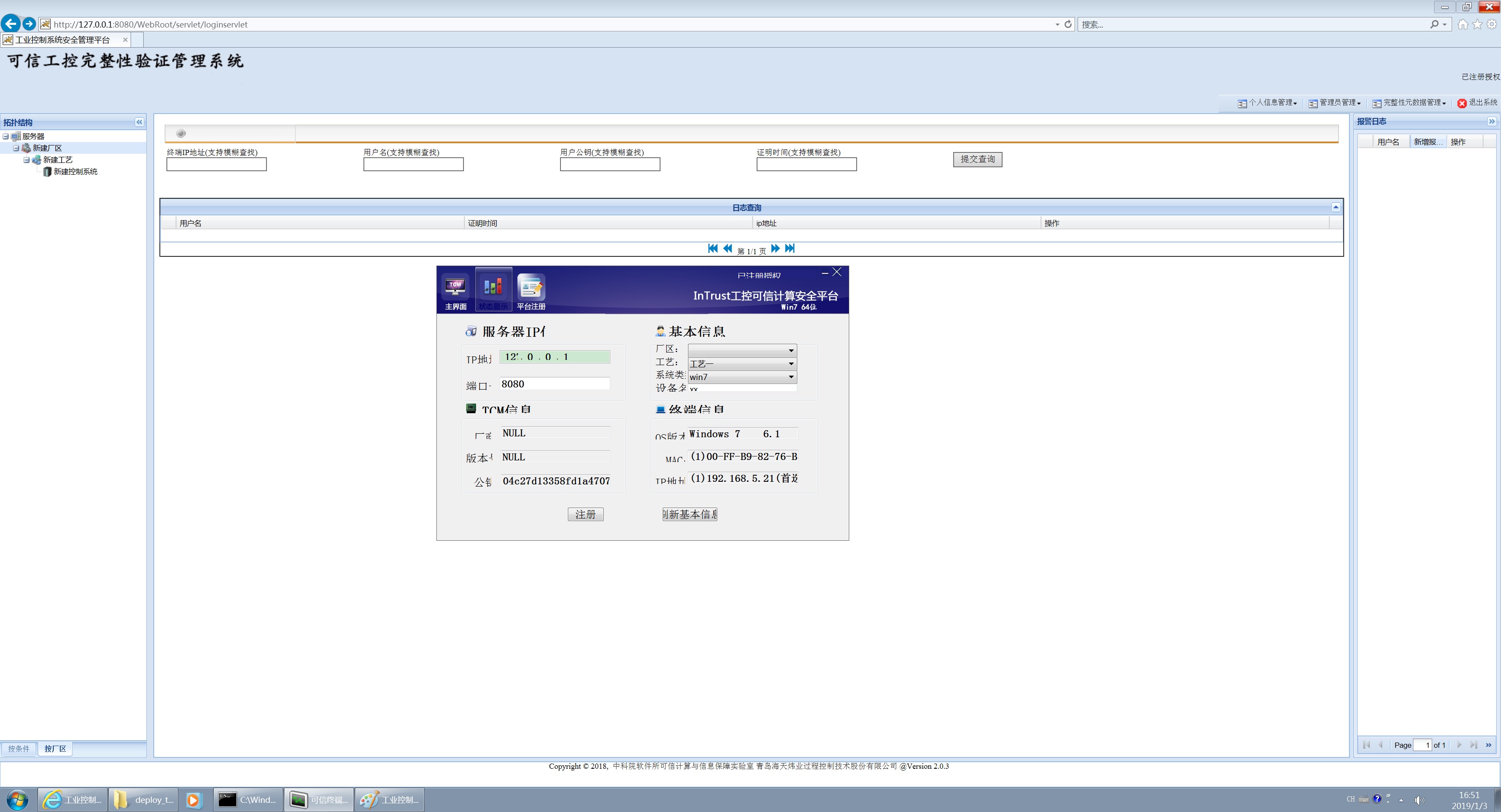Open the Paint app in taskbar

click(390, 800)
